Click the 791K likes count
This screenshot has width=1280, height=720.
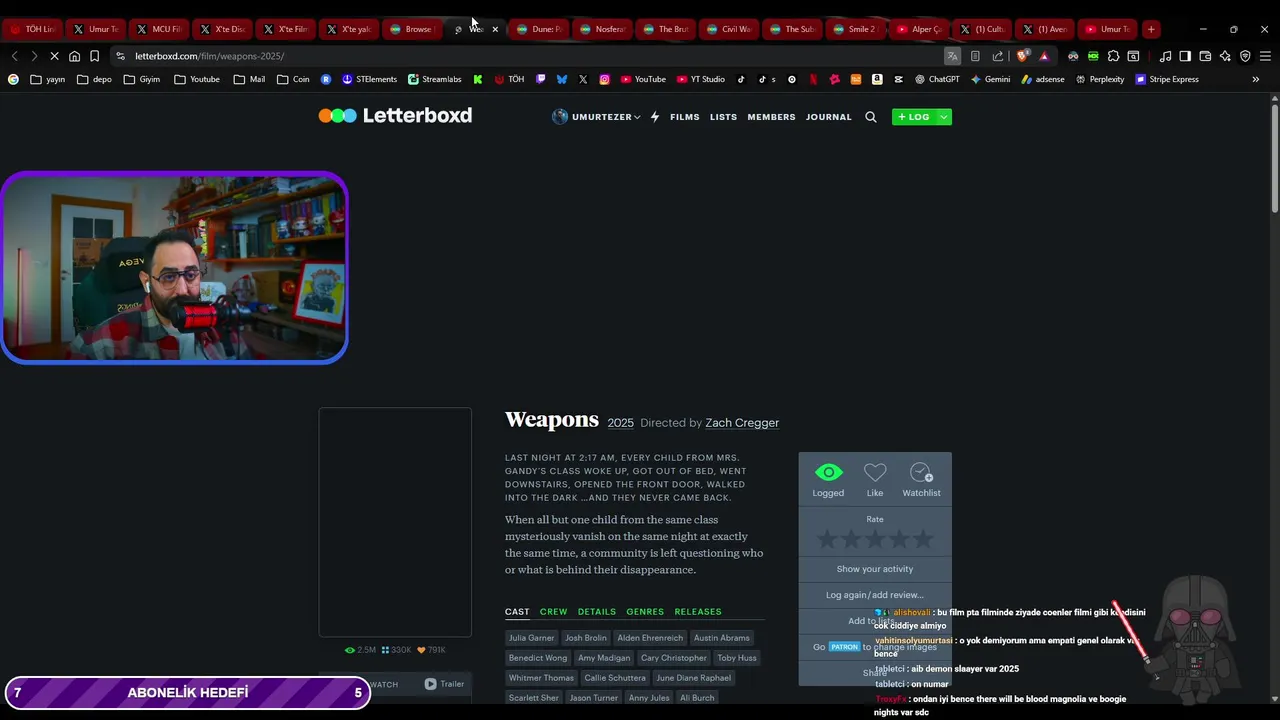coord(432,650)
